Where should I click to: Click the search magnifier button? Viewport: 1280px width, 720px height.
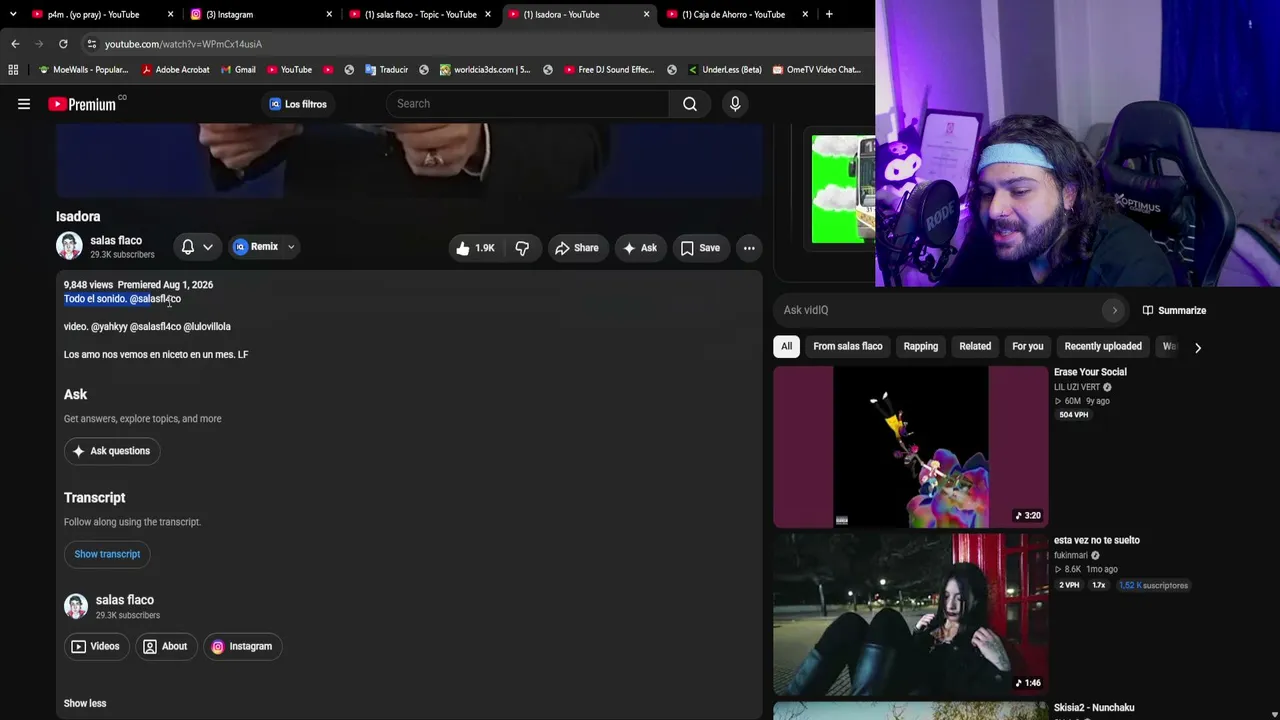(690, 104)
